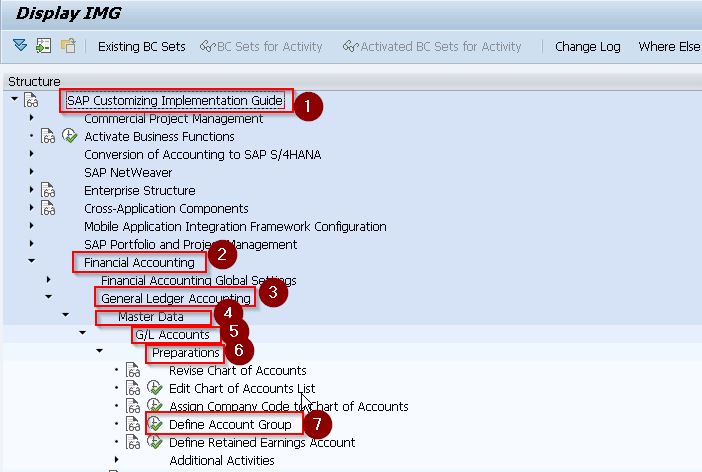
Task: Collapse General Ledger Accounting node
Action: (48, 296)
